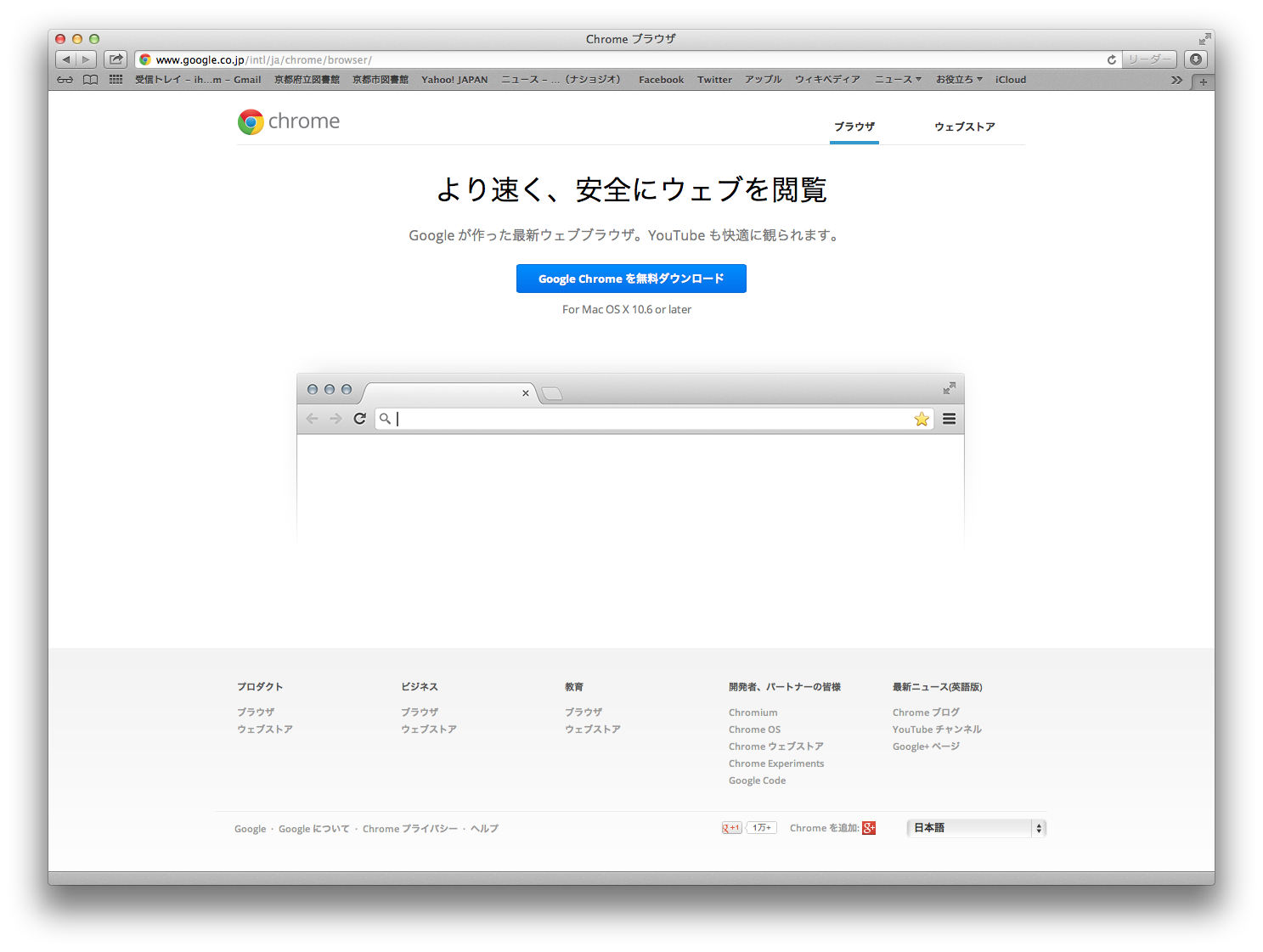Image resolution: width=1263 pixels, height=952 pixels.
Task: Click the disabled リーダー (Reader) button
Action: (1149, 59)
